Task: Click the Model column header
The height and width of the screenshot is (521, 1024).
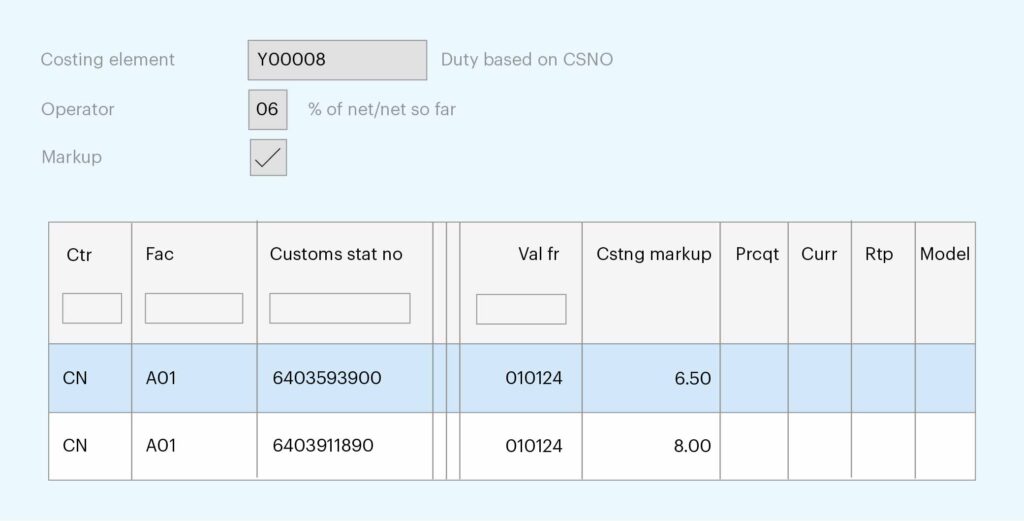Action: pos(944,254)
